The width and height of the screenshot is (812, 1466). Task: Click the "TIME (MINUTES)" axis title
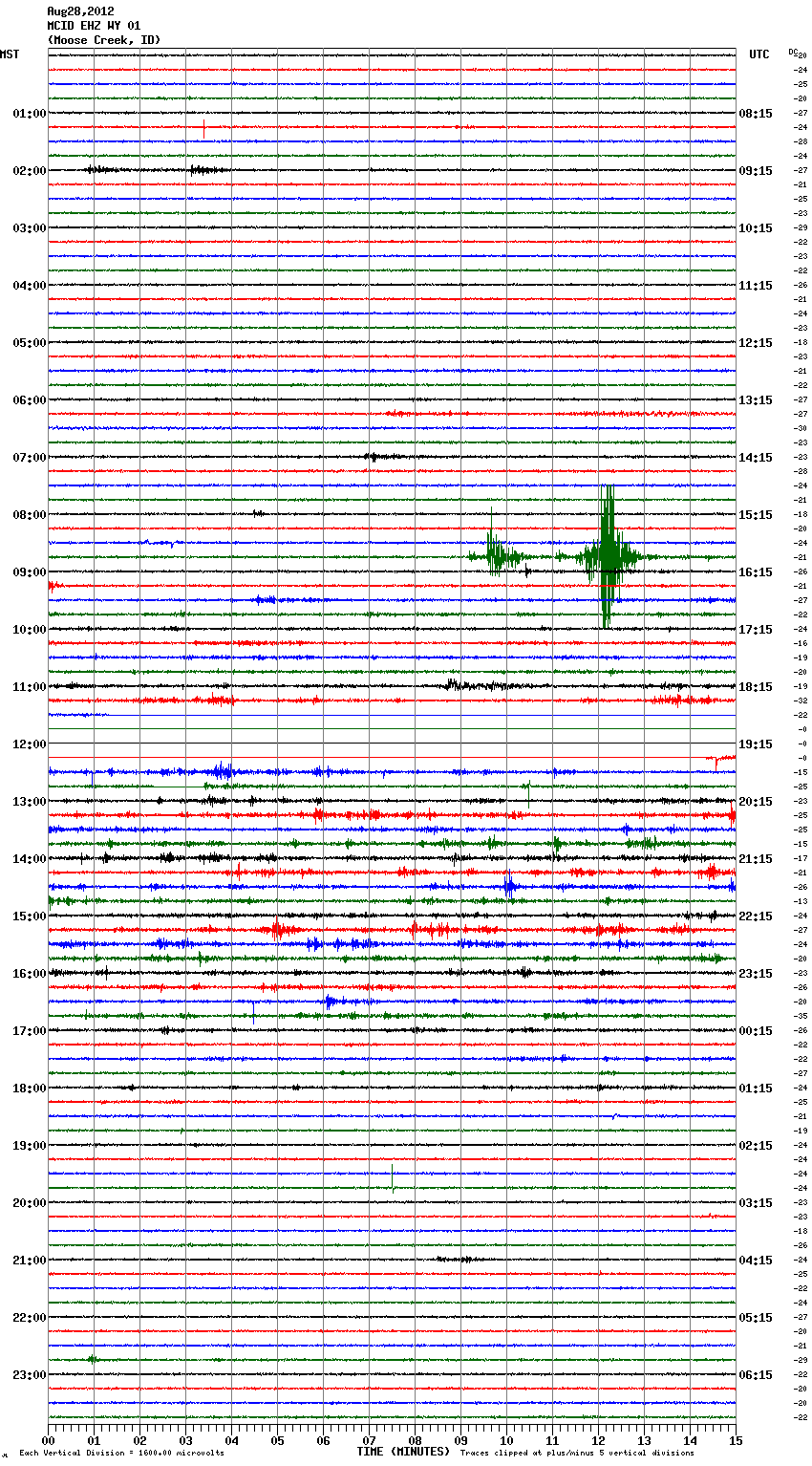[x=403, y=1452]
